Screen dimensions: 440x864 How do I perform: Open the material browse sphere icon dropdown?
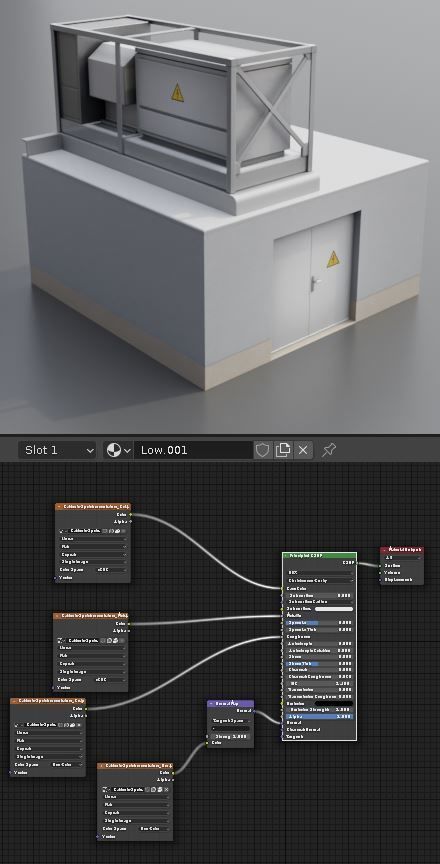(118, 450)
